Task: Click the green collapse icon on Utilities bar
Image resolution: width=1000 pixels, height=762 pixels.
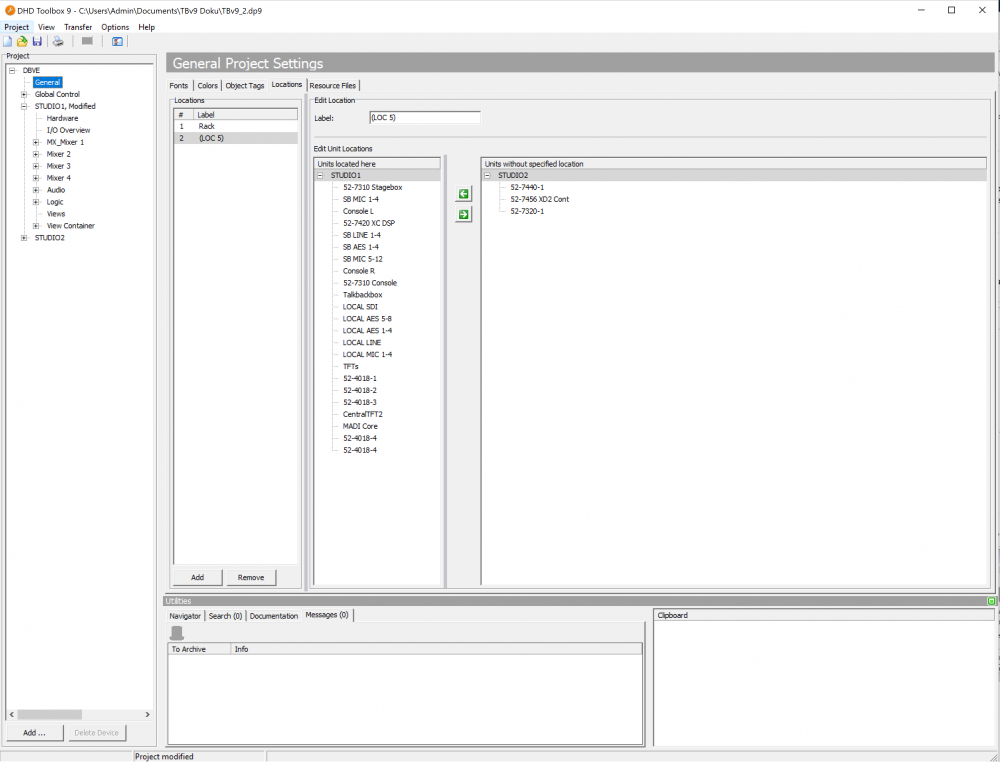Action: (990, 600)
